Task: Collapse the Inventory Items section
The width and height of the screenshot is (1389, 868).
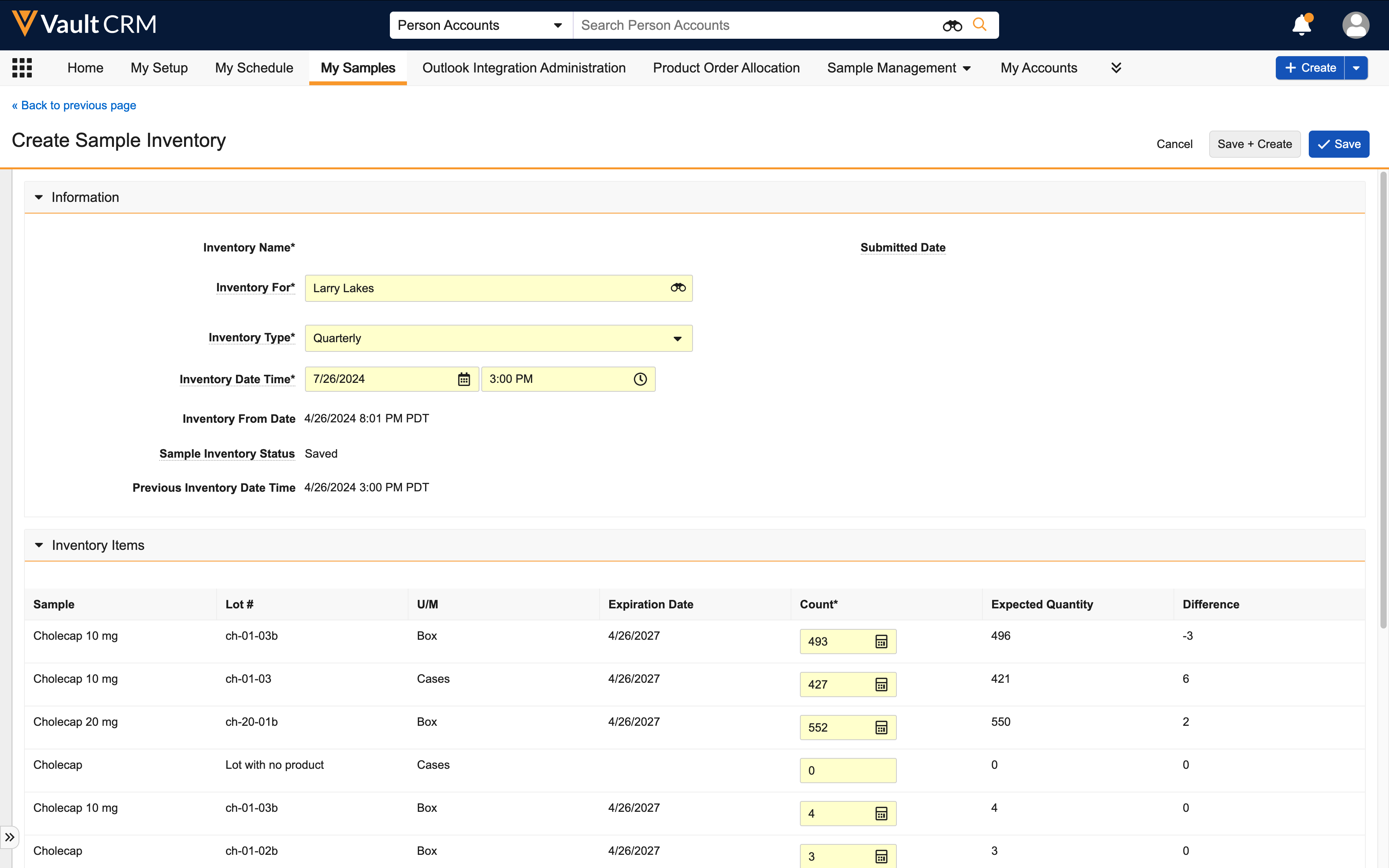Action: tap(38, 545)
